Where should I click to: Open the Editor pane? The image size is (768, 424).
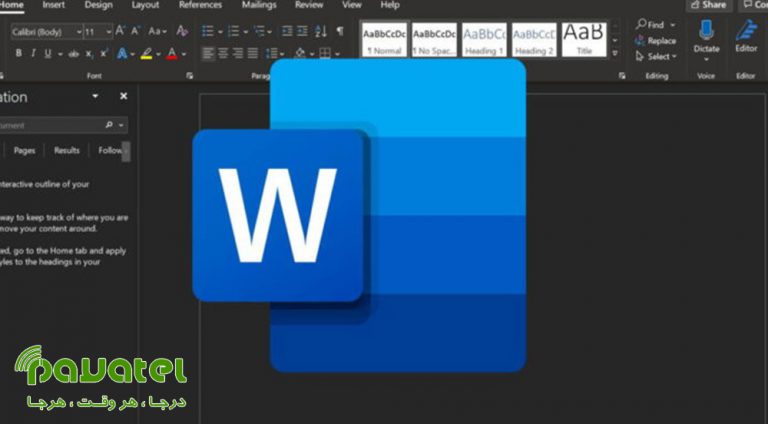pyautogui.click(x=746, y=37)
